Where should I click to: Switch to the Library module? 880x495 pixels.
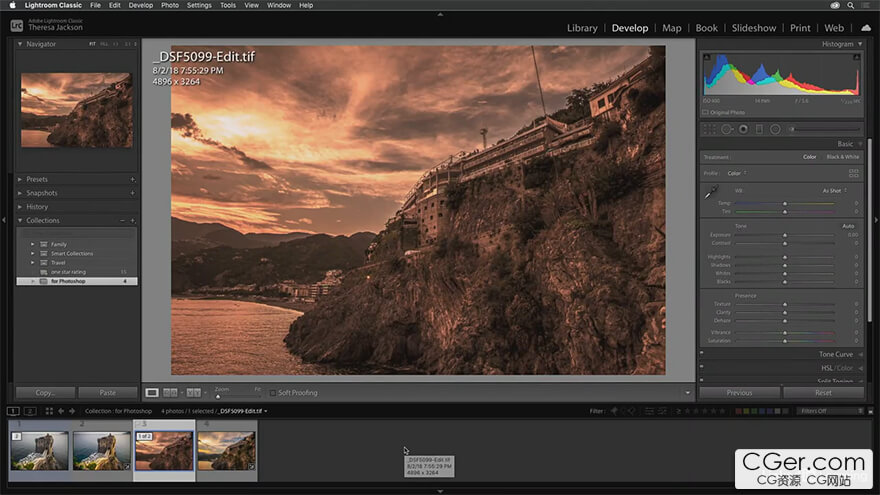[x=582, y=28]
